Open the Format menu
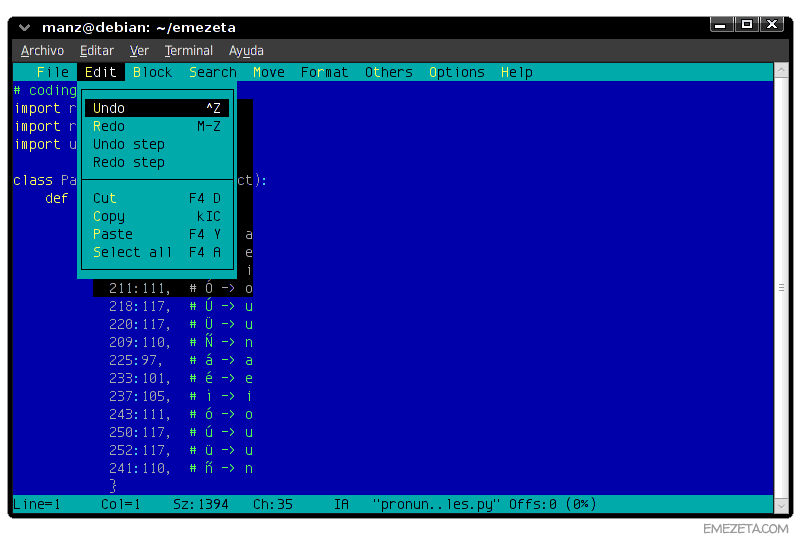The image size is (800, 541). coord(324,72)
